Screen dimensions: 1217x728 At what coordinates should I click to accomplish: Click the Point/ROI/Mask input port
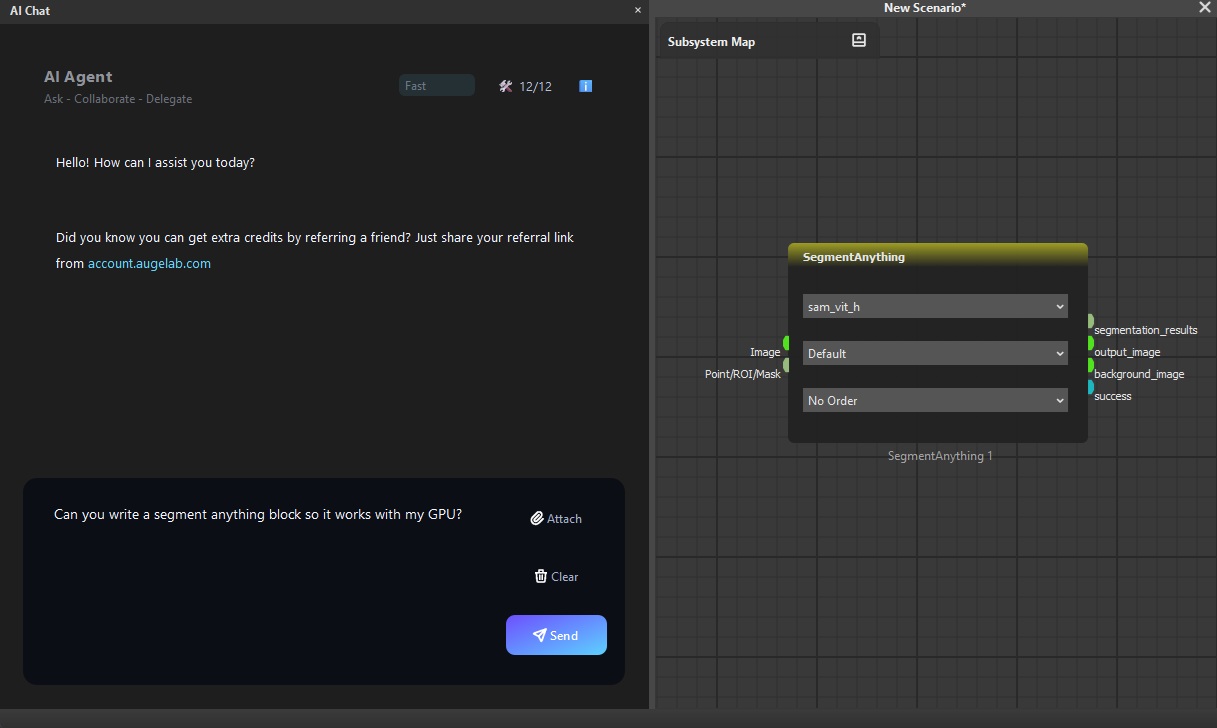[786, 365]
